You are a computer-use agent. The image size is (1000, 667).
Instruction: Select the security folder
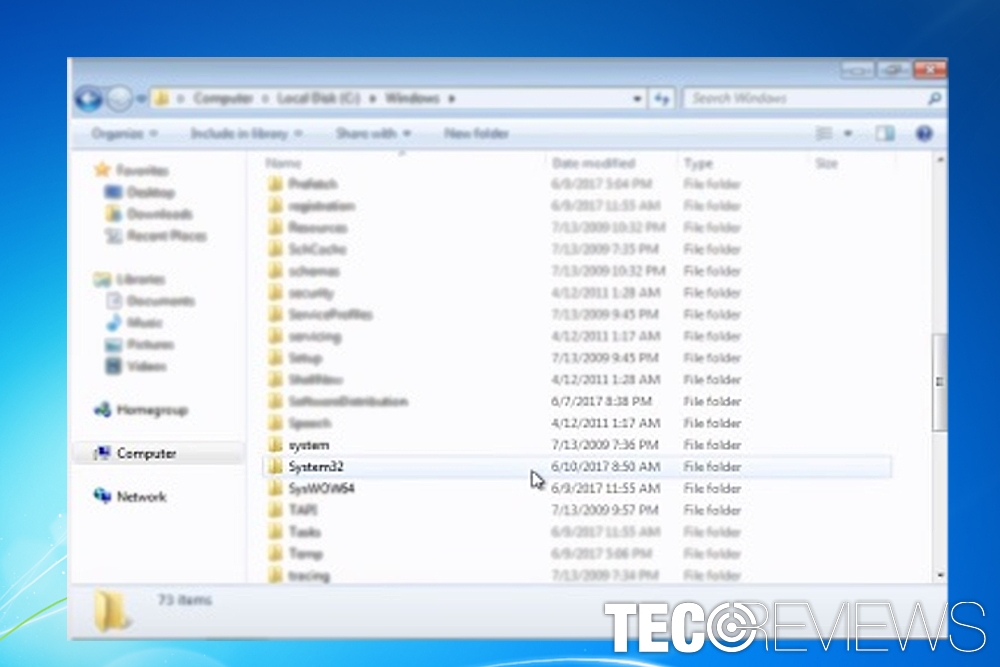pos(311,293)
